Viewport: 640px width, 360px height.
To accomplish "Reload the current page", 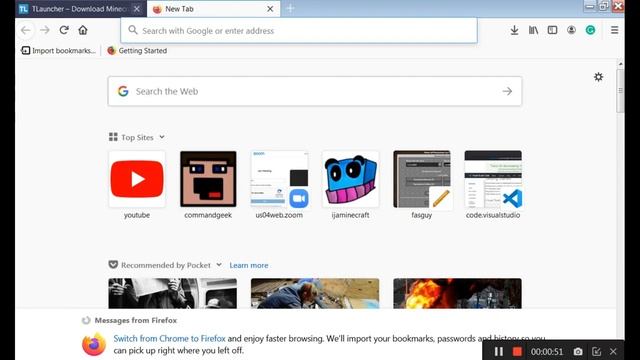I will pyautogui.click(x=64, y=30).
